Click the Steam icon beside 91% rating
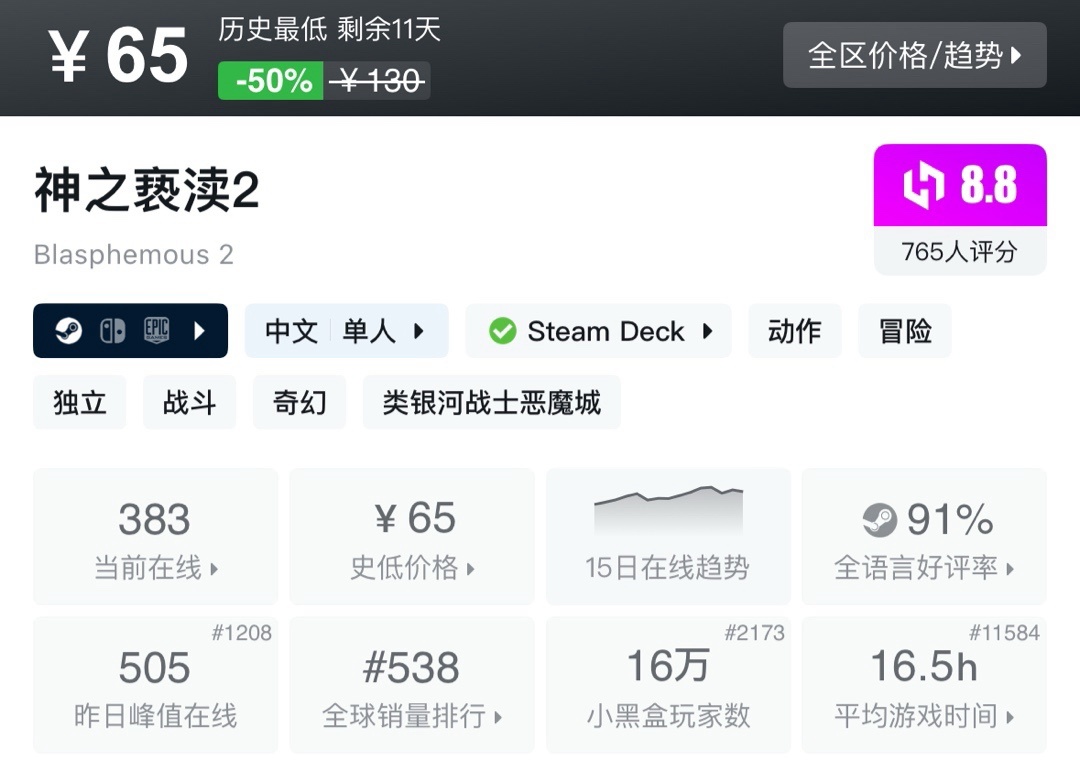 [x=879, y=520]
